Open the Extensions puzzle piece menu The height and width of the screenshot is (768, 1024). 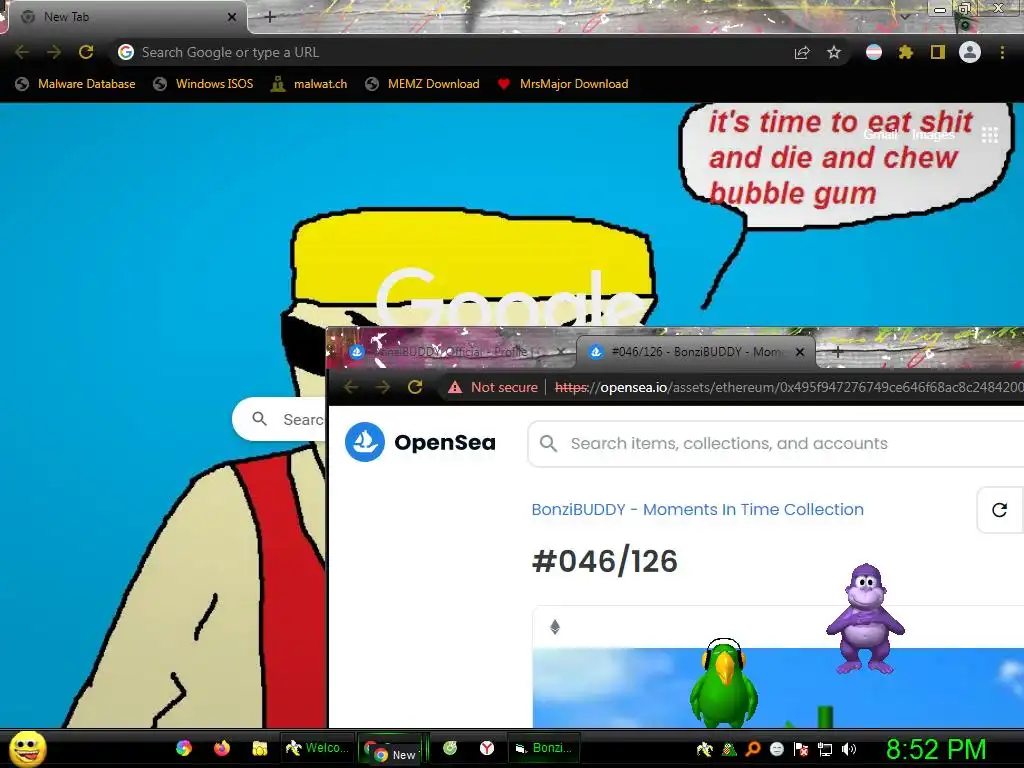906,52
